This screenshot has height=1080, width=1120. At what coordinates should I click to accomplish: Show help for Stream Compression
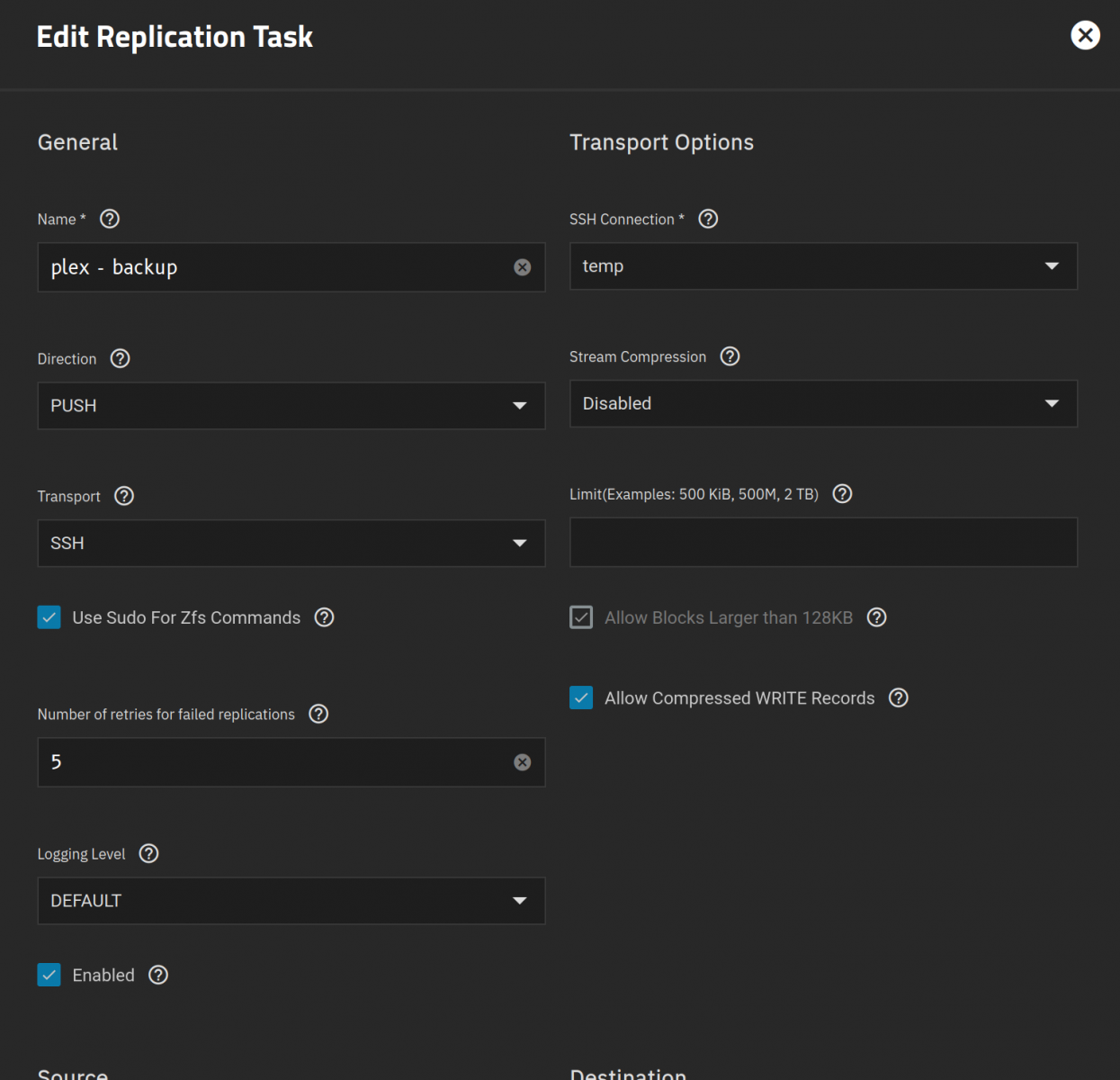[730, 356]
